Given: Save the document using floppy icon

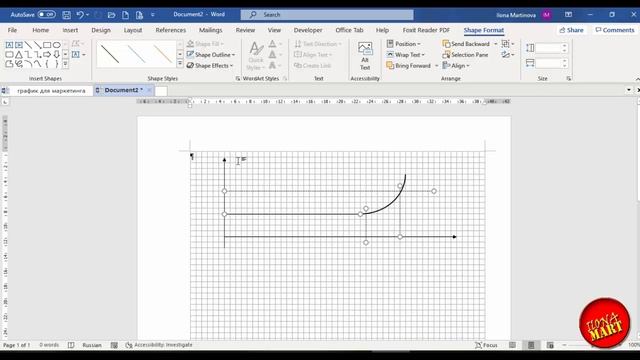Looking at the screenshot, I should click(66, 15).
